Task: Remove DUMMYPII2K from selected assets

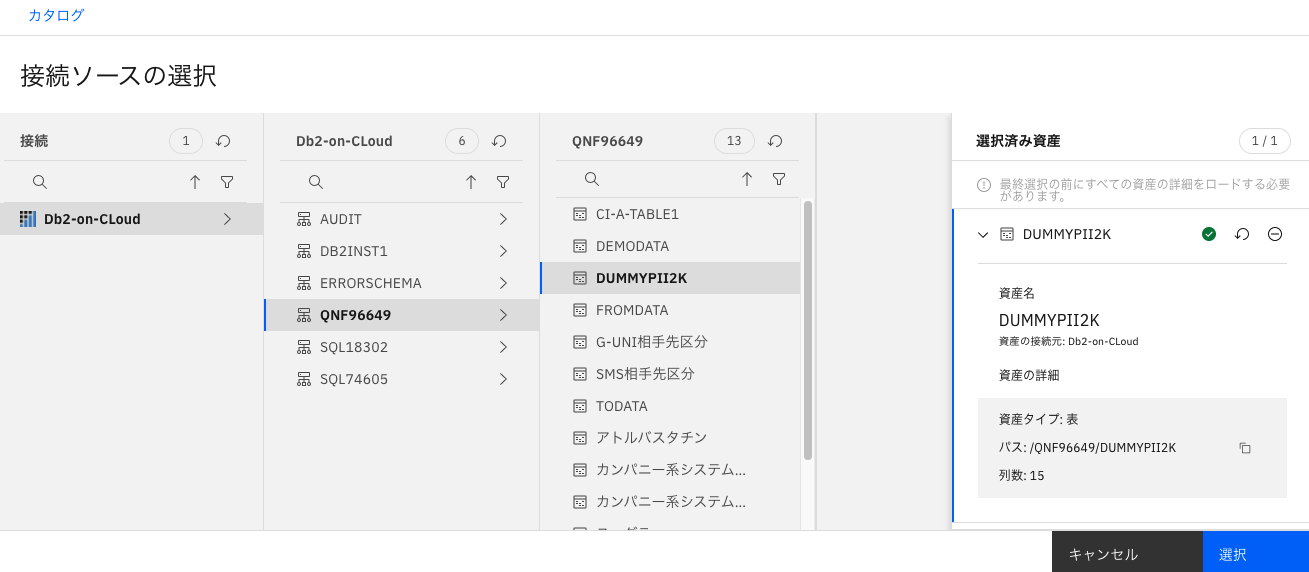Action: [x=1275, y=234]
